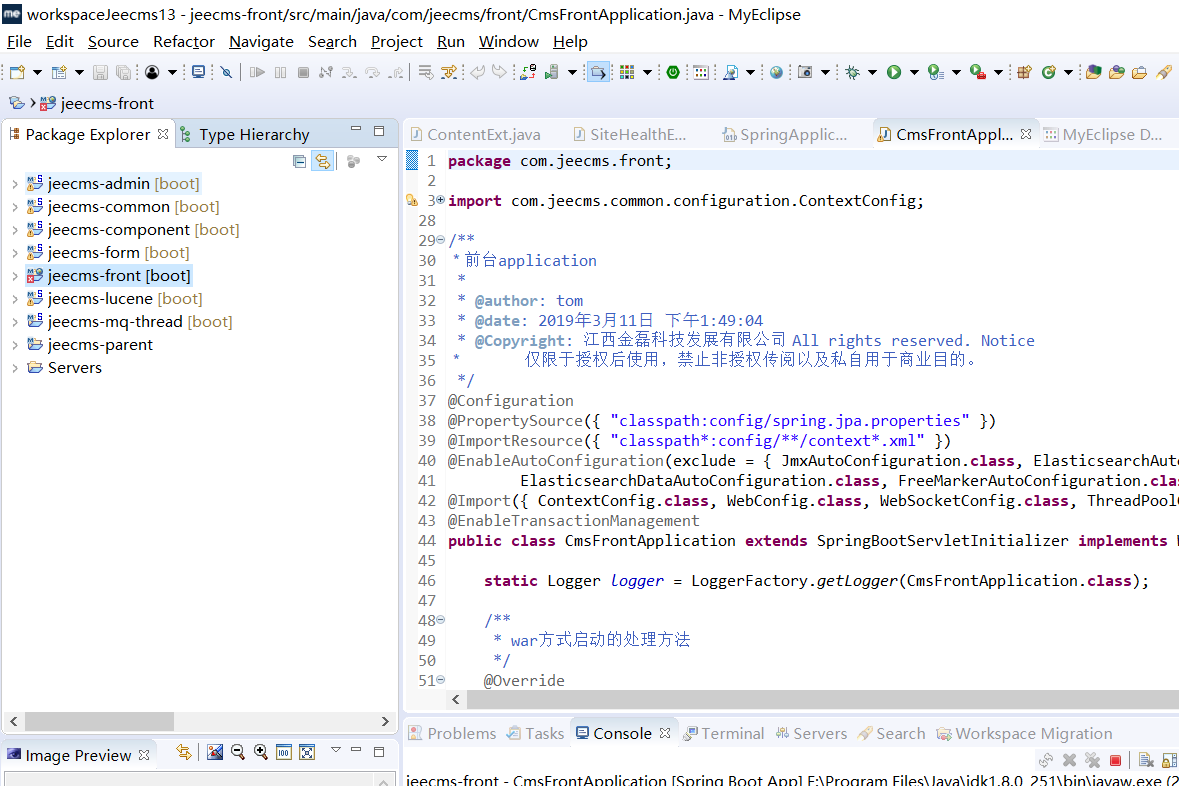Open the Run button dropdown arrow
Image resolution: width=1179 pixels, height=786 pixels.
(x=913, y=72)
